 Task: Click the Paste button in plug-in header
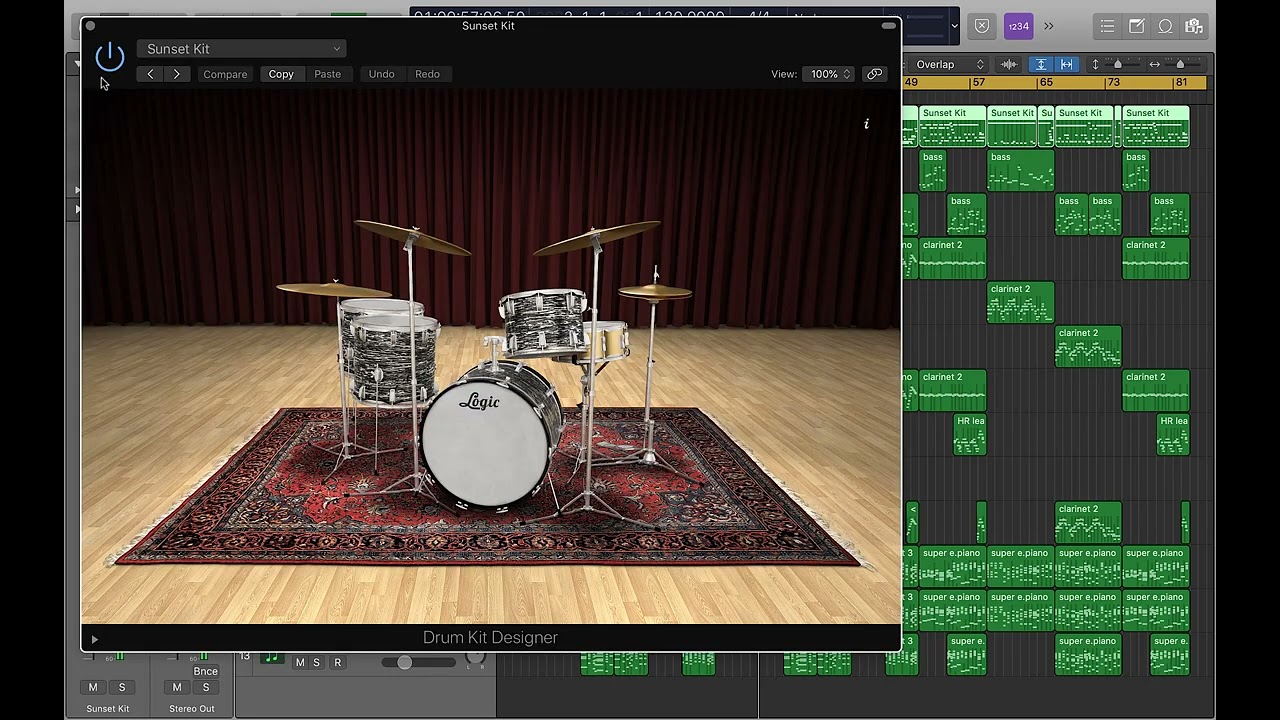(x=327, y=74)
